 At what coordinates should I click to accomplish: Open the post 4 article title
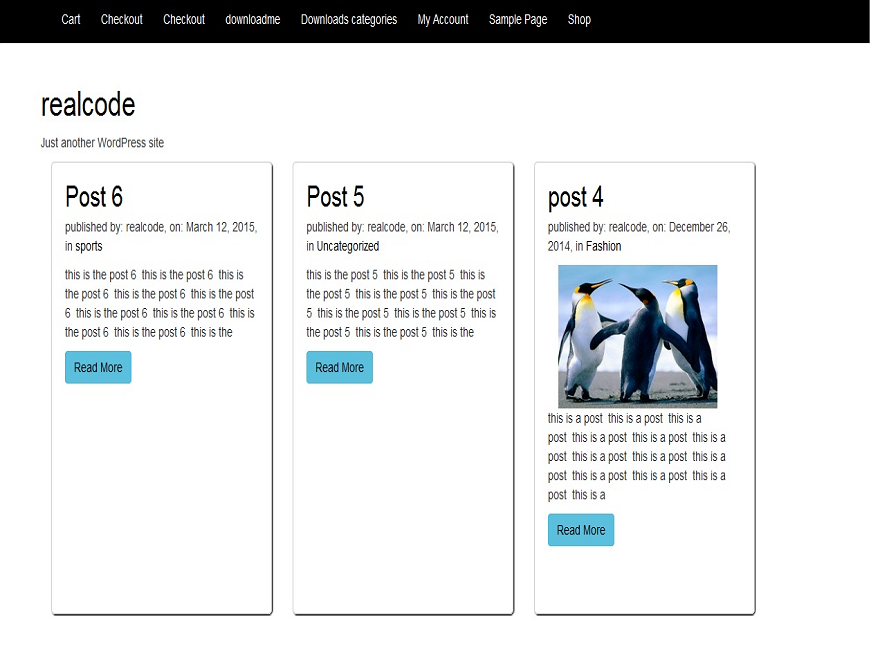click(575, 197)
